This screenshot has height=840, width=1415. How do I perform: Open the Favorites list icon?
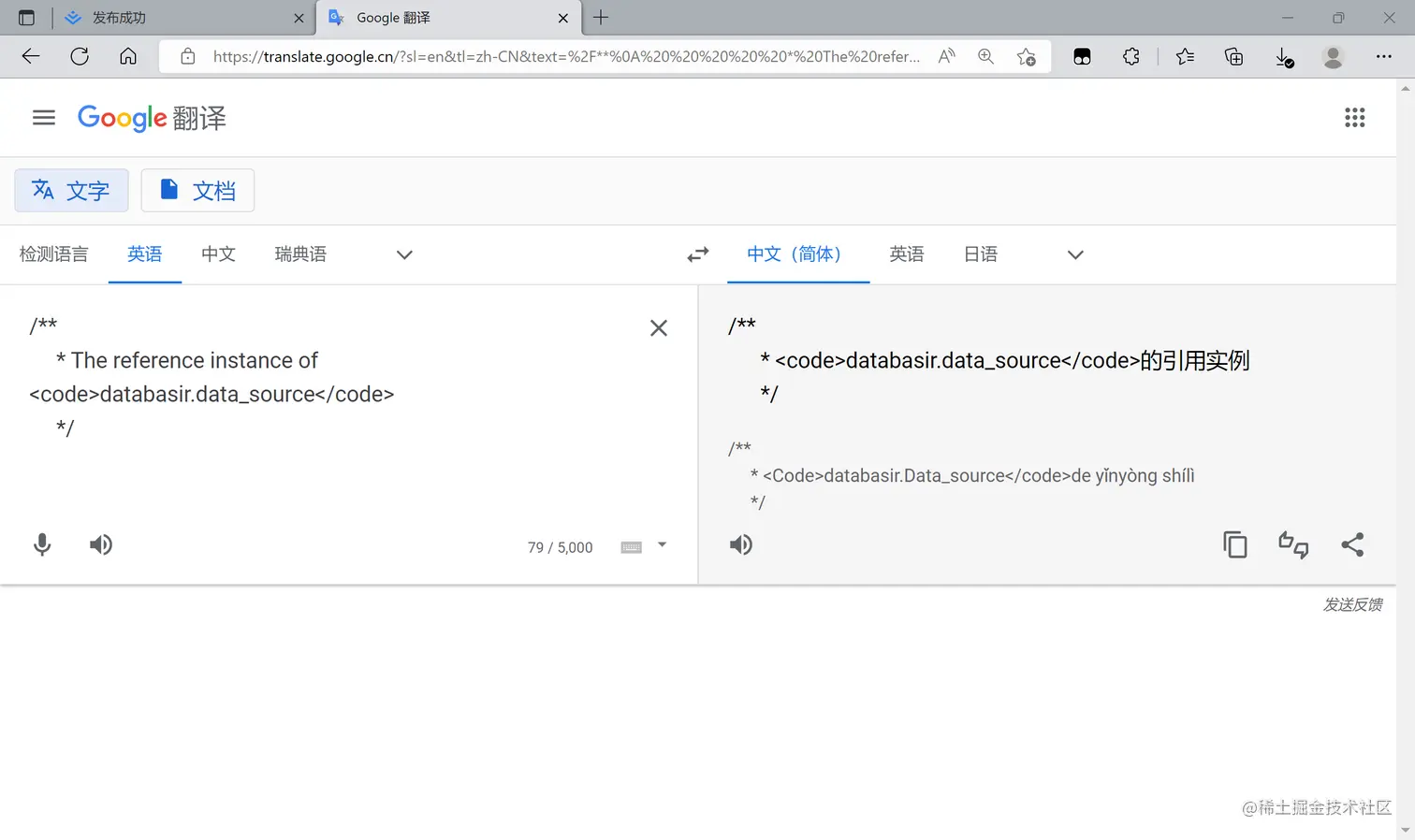(x=1185, y=56)
